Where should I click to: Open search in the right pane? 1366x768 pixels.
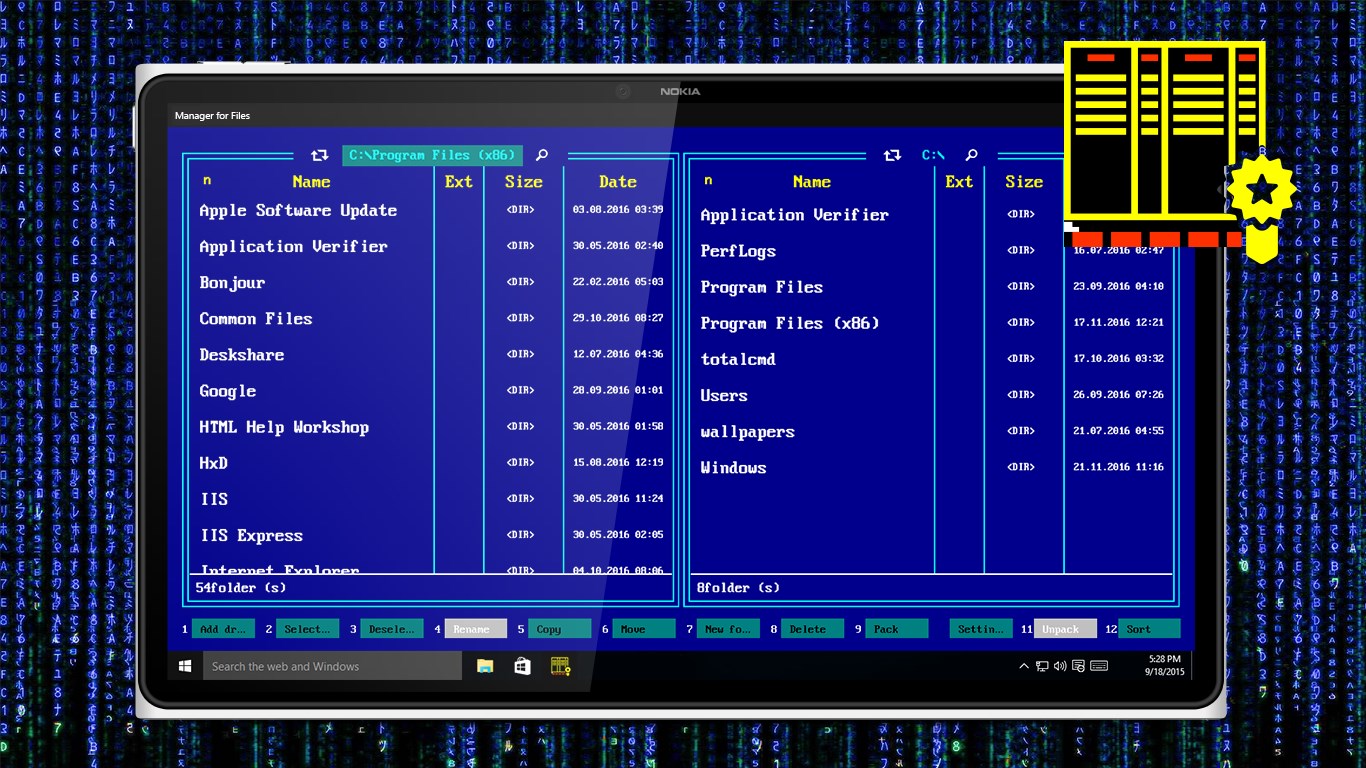click(x=970, y=155)
